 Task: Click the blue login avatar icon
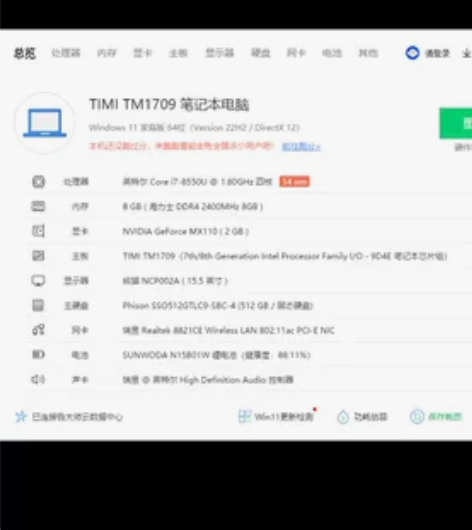pos(412,53)
